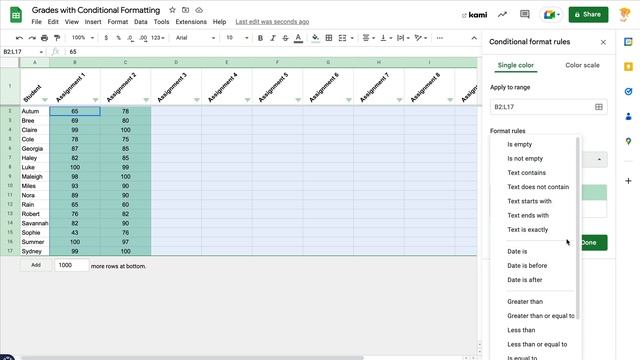The image size is (640, 360).
Task: Open the font size dropdown
Action: (237, 38)
